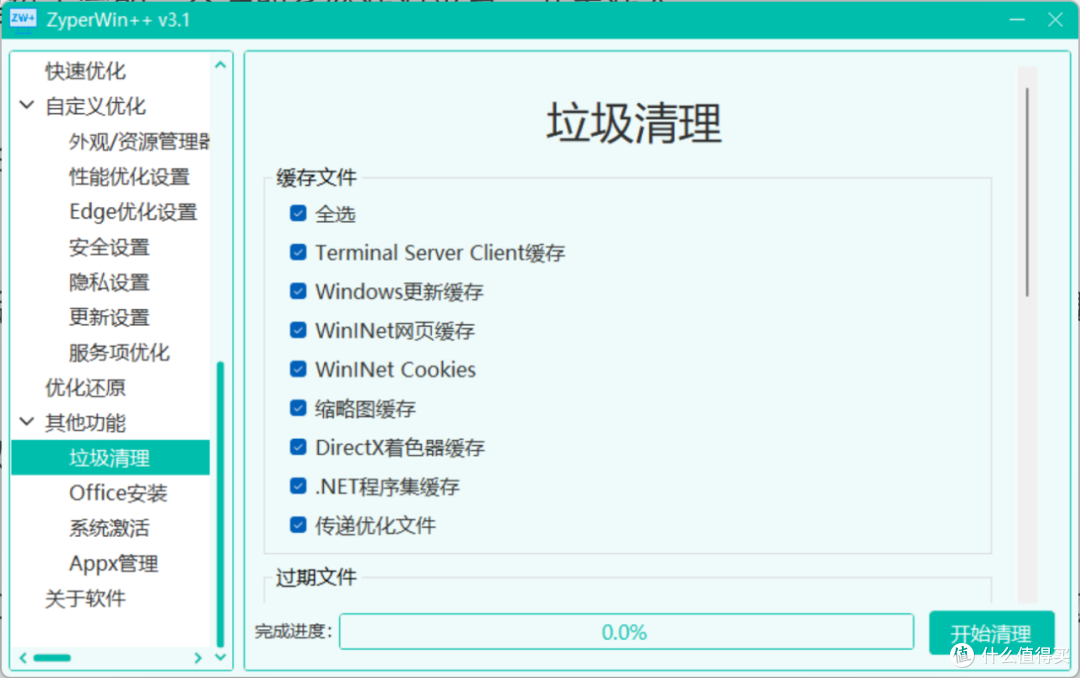Open 隐私设置 page
This screenshot has height=678, width=1080.
click(109, 282)
